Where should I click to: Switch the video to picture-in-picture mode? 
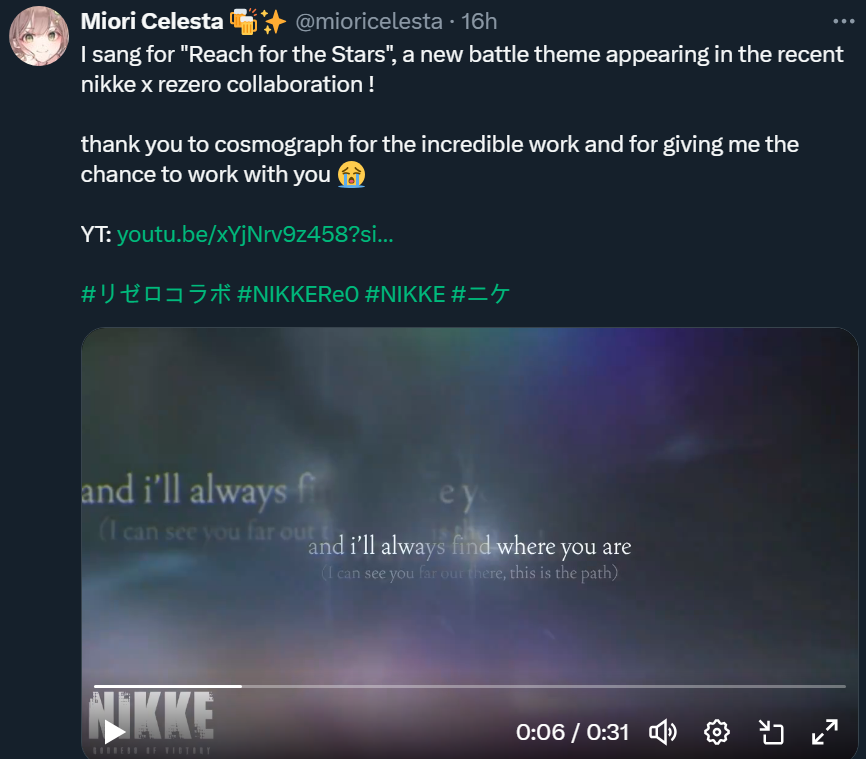[x=771, y=732]
